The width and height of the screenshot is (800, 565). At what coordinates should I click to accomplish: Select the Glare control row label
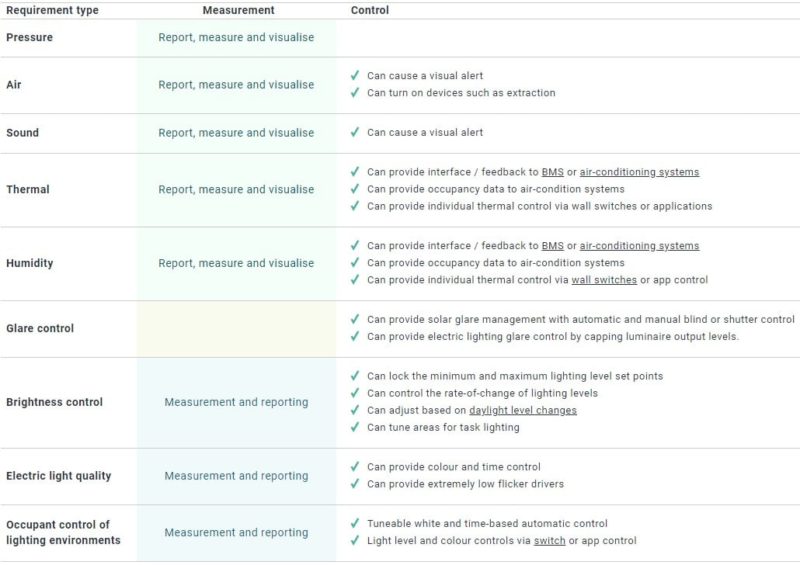[40, 328]
